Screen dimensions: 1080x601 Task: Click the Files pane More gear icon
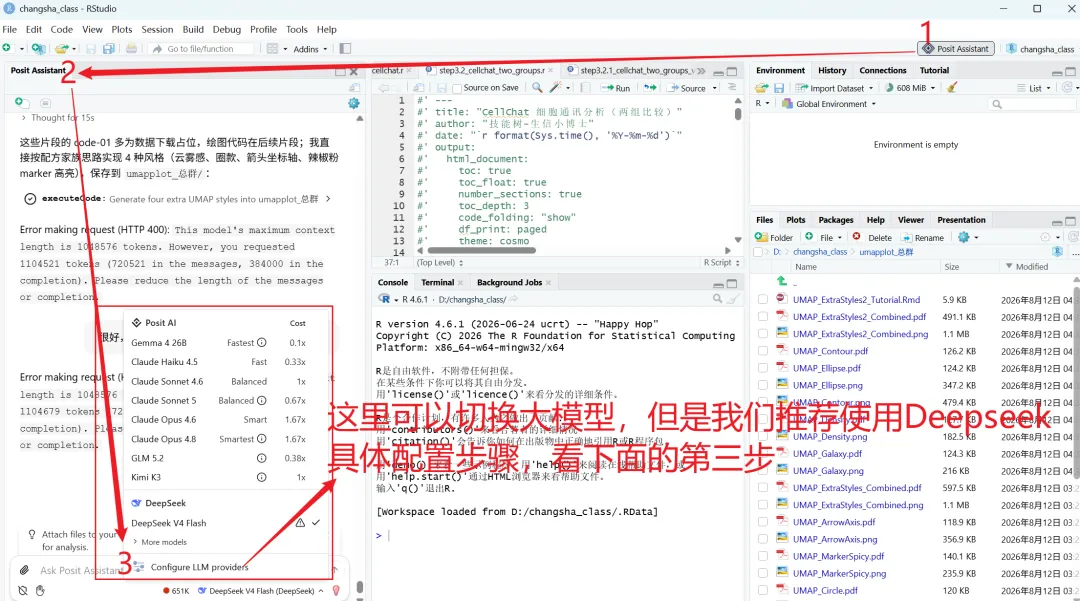click(964, 237)
